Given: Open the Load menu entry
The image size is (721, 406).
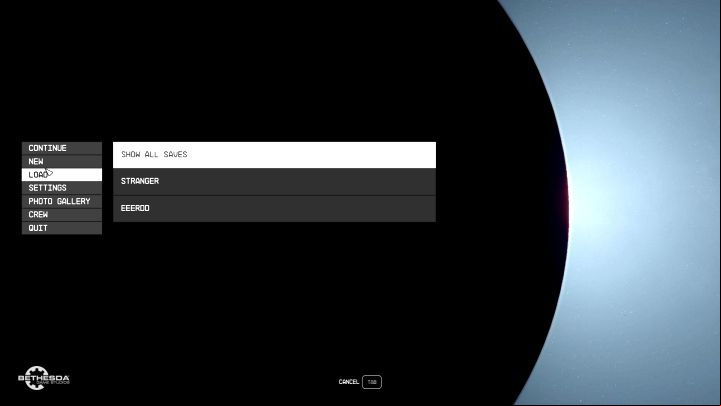Looking at the screenshot, I should 62,175.
